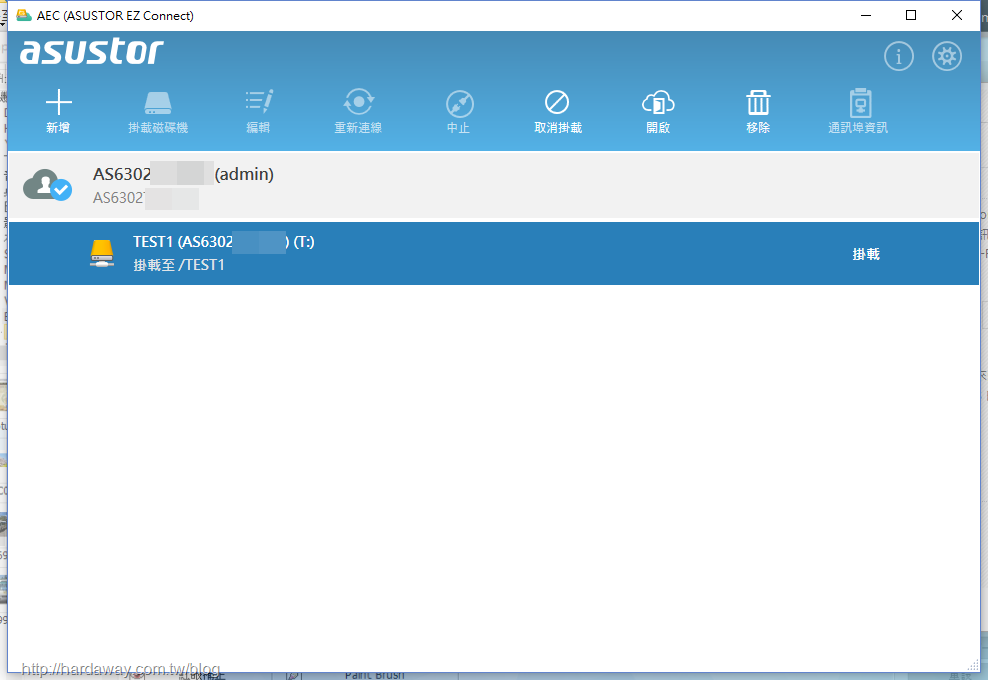Viewport: 988px width, 680px height.
Task: Click the 中止 abort connection icon
Action: click(459, 103)
